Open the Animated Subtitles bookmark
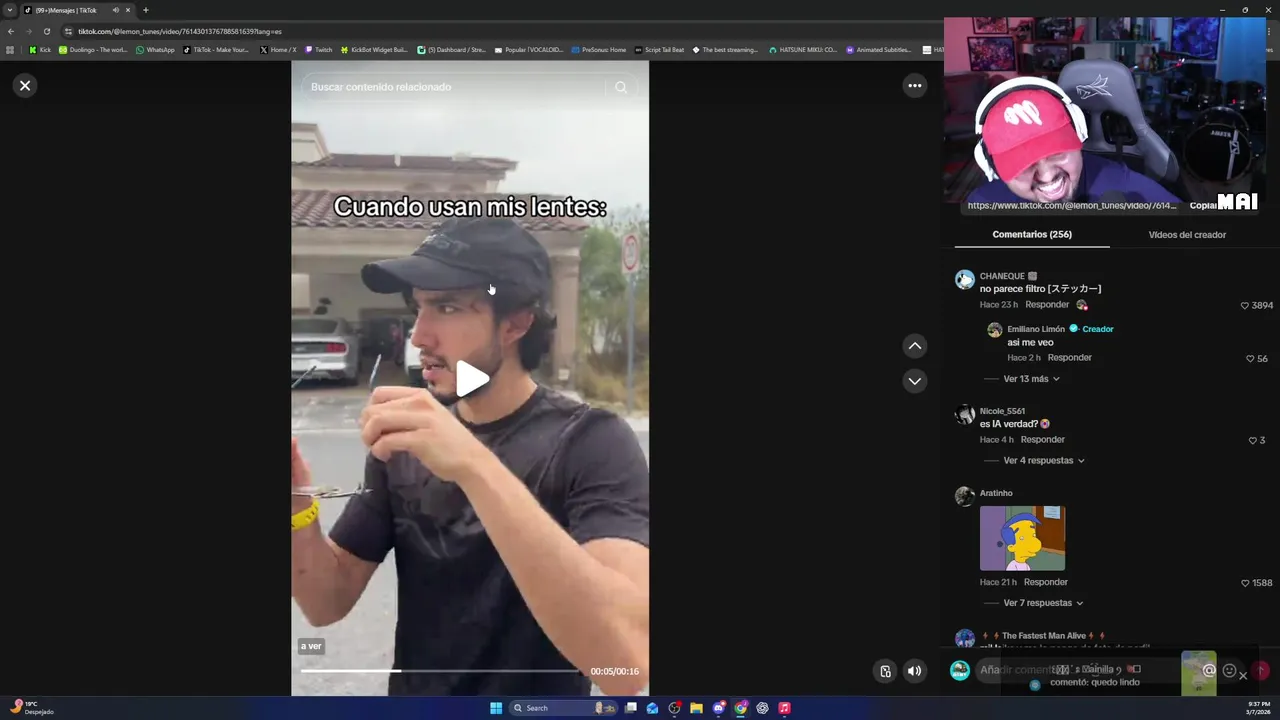1280x720 pixels. pos(879,49)
